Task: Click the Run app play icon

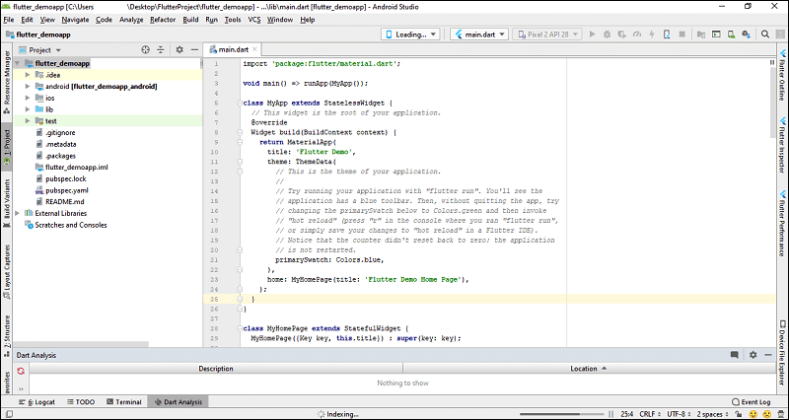Action: (592, 34)
